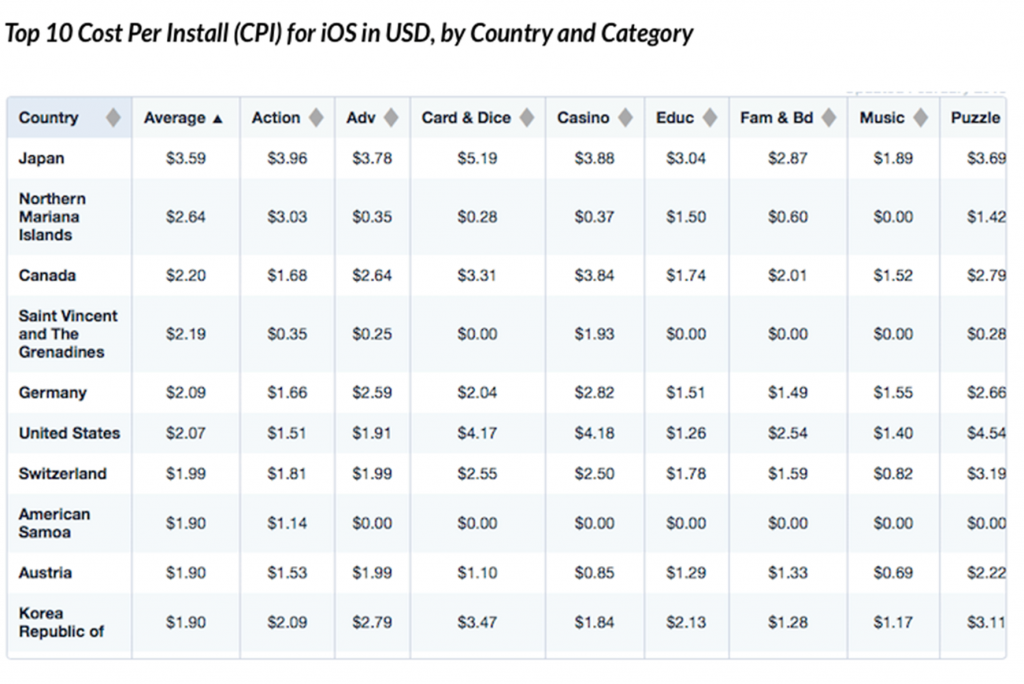Sort the Casino column via its diamond icon
The width and height of the screenshot is (1024, 684).
coord(626,118)
